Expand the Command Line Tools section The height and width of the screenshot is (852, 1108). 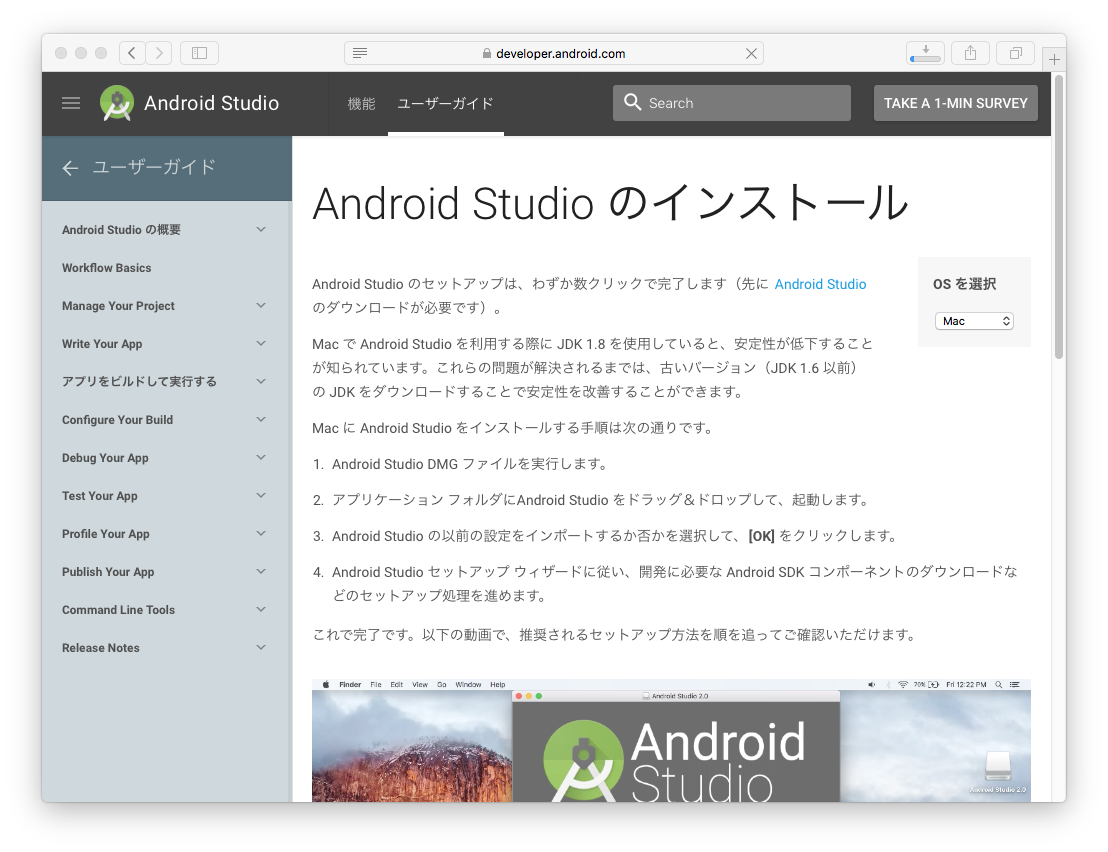pyautogui.click(x=261, y=610)
